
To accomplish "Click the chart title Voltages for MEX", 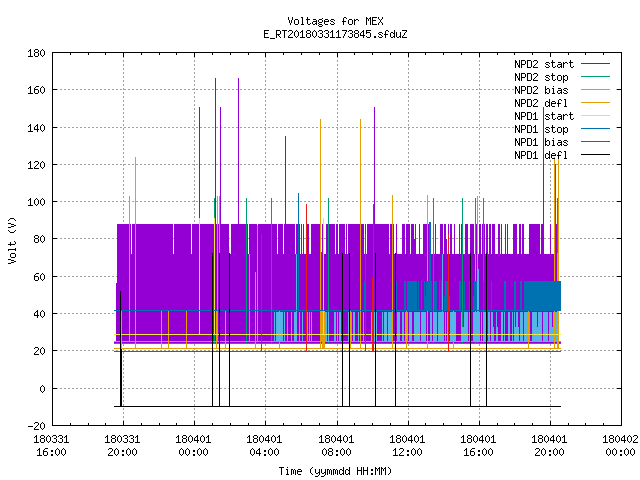I will click(335, 21).
